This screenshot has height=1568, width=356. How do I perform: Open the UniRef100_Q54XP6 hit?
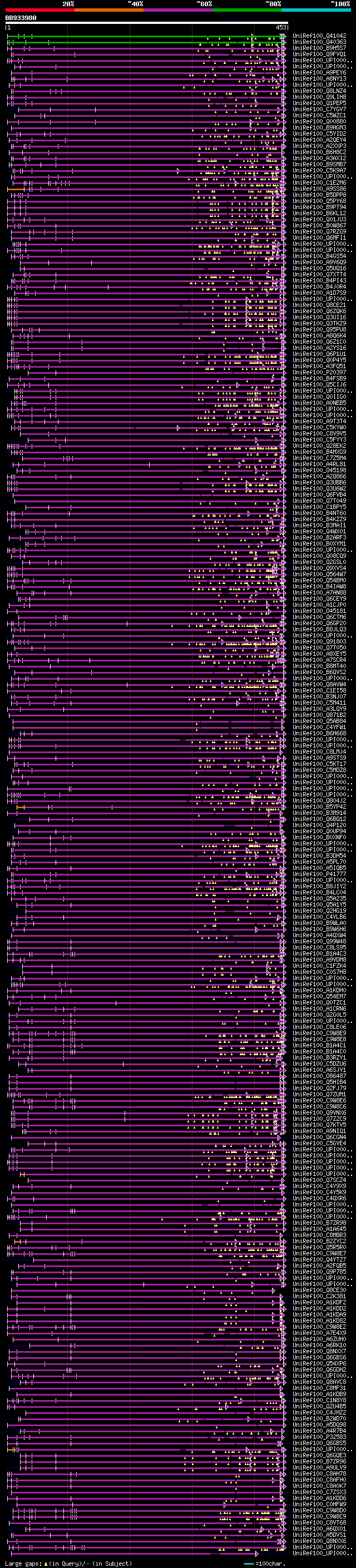(319, 1363)
